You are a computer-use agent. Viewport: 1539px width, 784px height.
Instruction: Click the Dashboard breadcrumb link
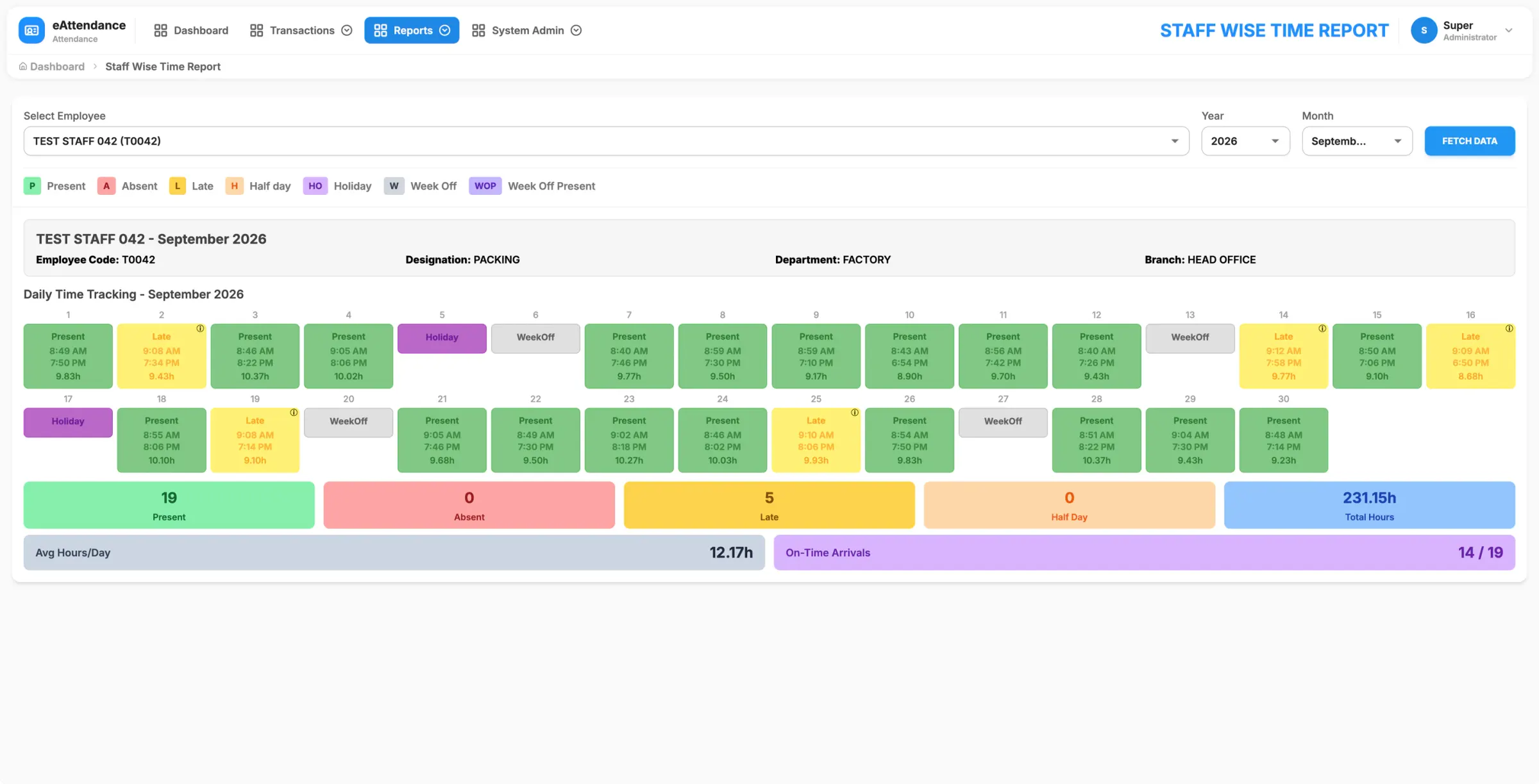coord(57,66)
